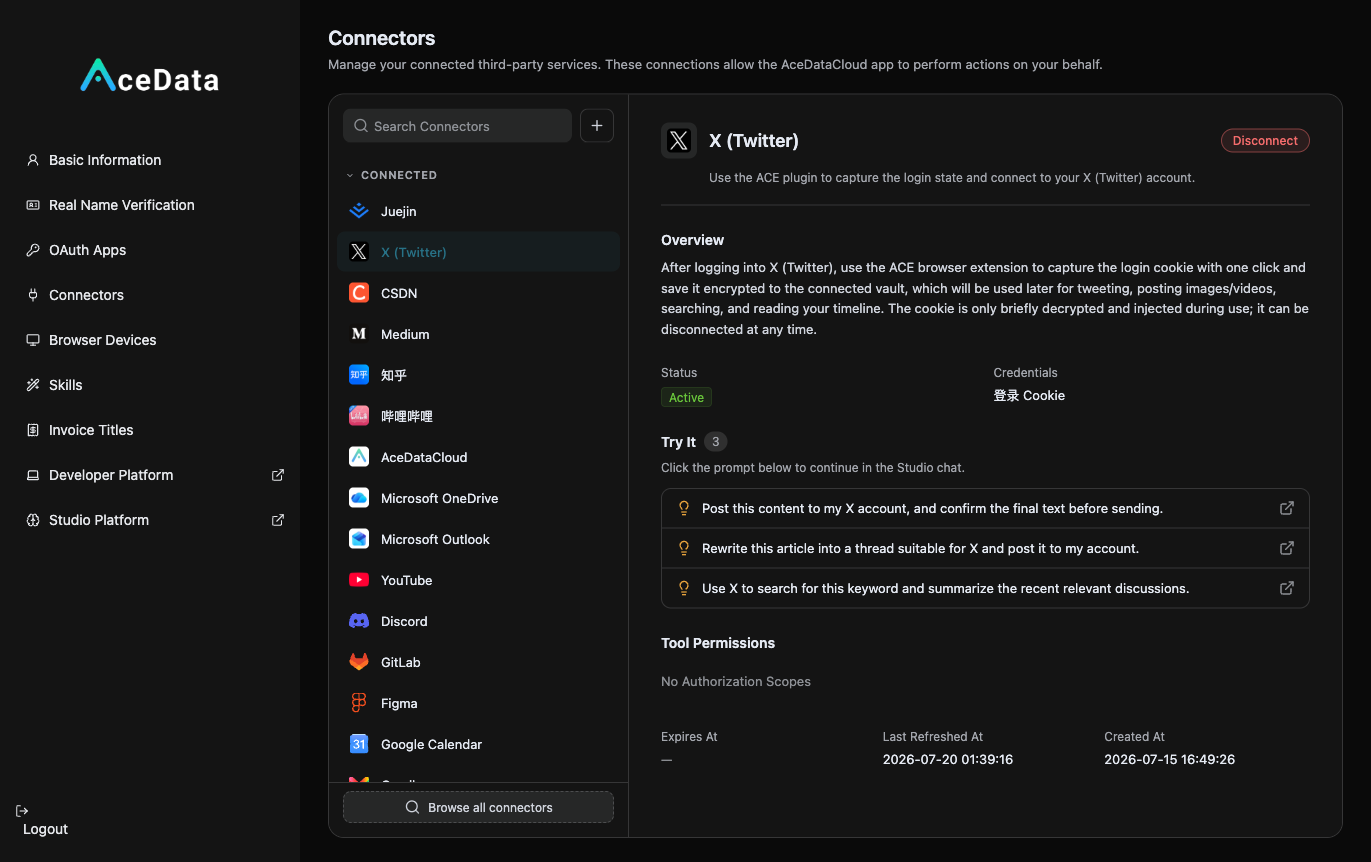Click the AceDataCloud connector icon

[359, 457]
